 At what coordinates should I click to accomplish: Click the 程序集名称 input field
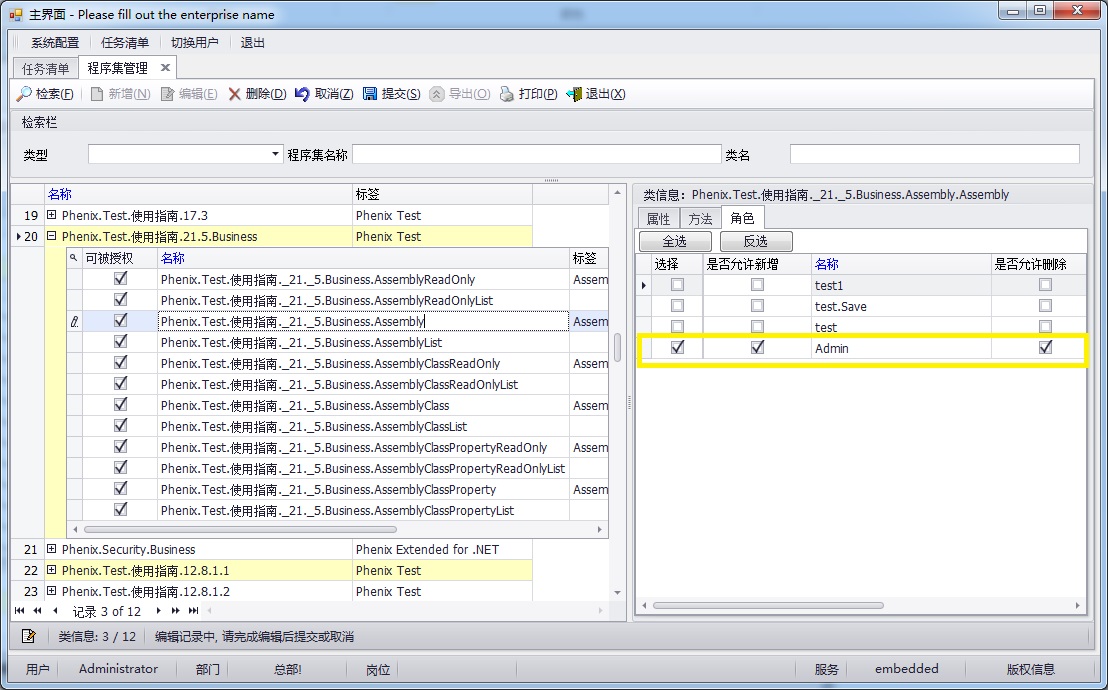pos(536,154)
